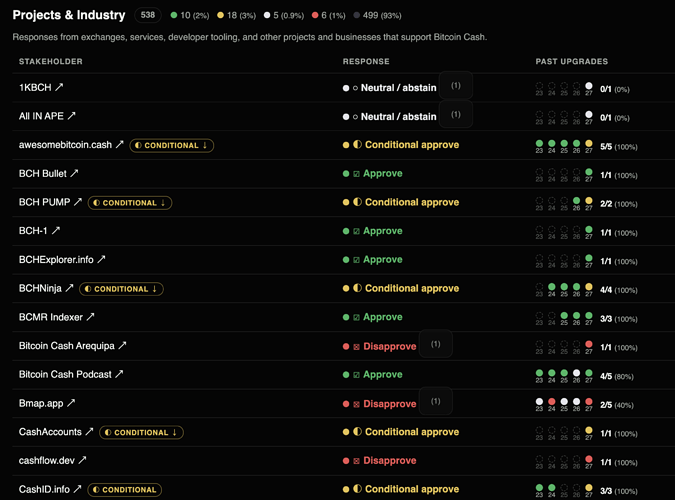Expand the awesomebitcoin.cash CONDITIONAL badge
The width and height of the screenshot is (675, 500).
pyautogui.click(x=172, y=145)
